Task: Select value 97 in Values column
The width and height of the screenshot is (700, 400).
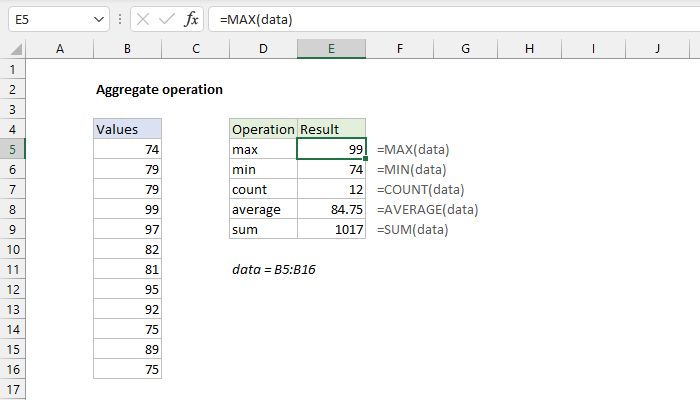Action: (127, 229)
